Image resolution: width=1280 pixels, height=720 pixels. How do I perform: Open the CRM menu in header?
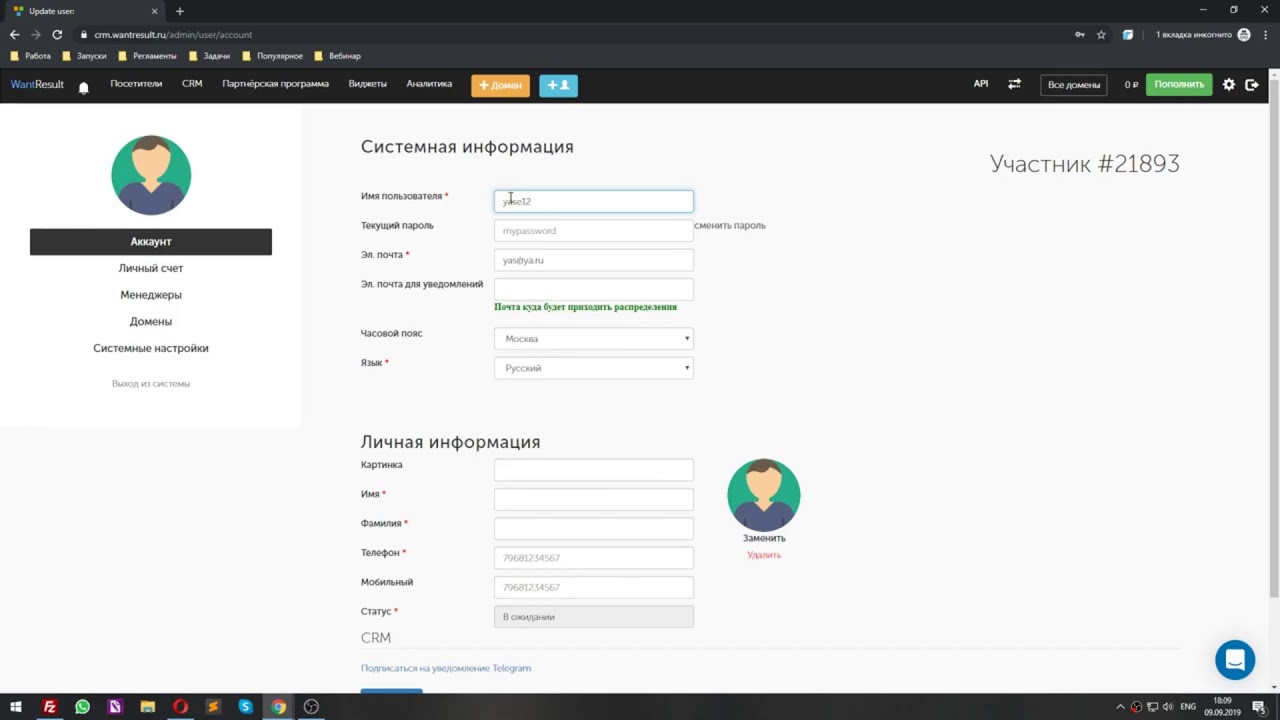192,84
